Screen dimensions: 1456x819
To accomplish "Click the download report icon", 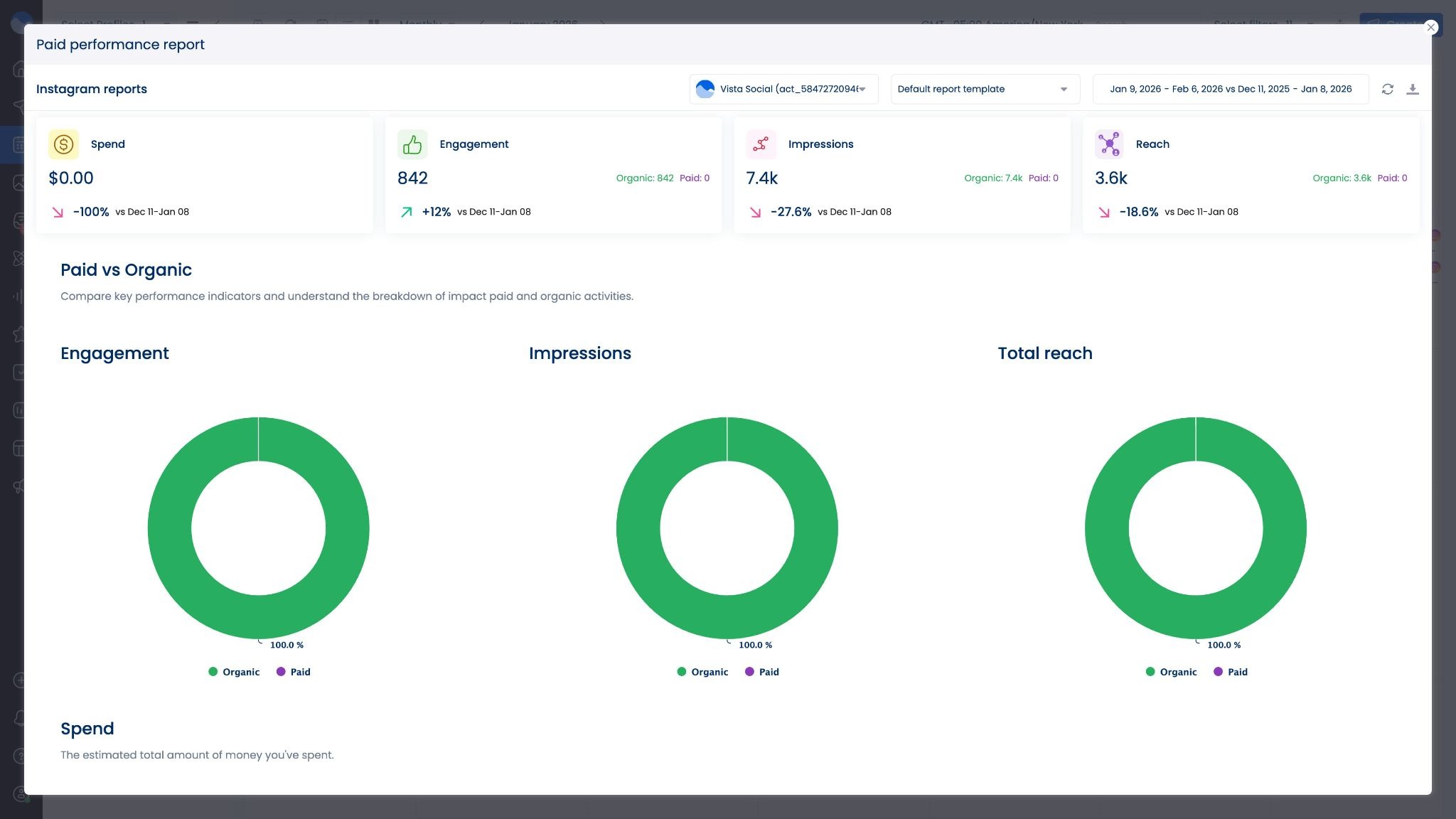I will pyautogui.click(x=1413, y=89).
